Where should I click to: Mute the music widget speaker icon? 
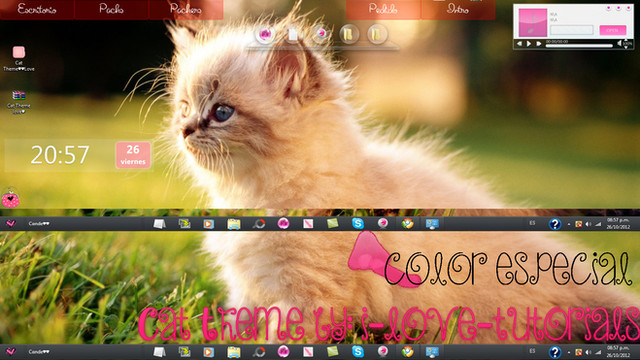pyautogui.click(x=620, y=43)
